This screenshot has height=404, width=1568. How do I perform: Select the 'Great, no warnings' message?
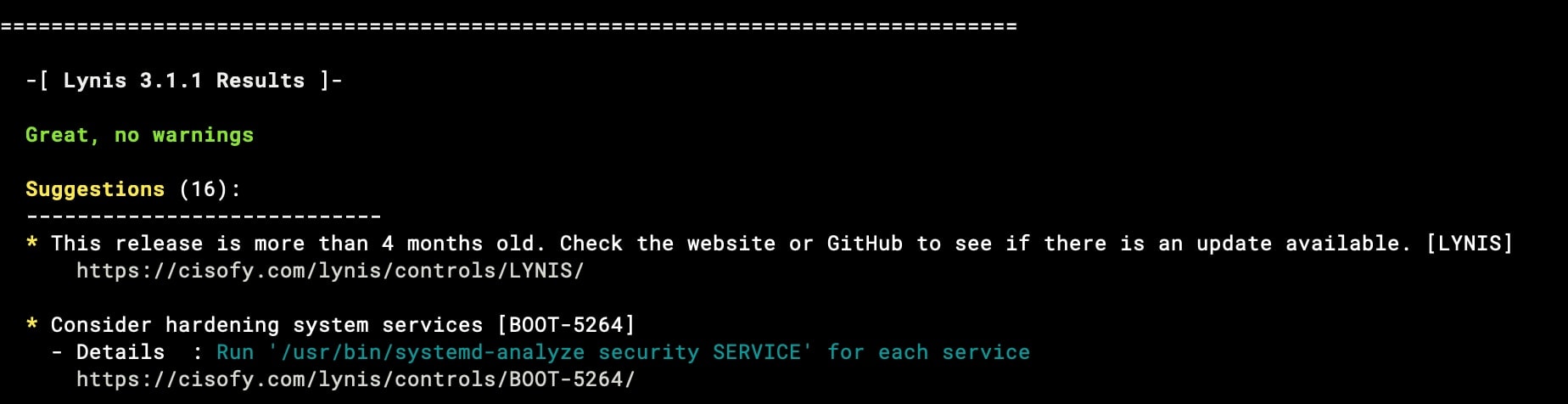click(139, 136)
